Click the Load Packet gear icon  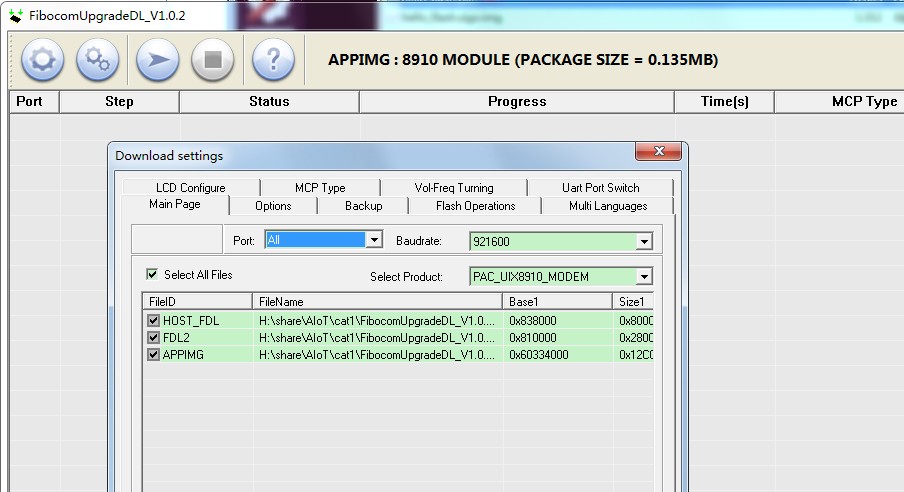43,59
